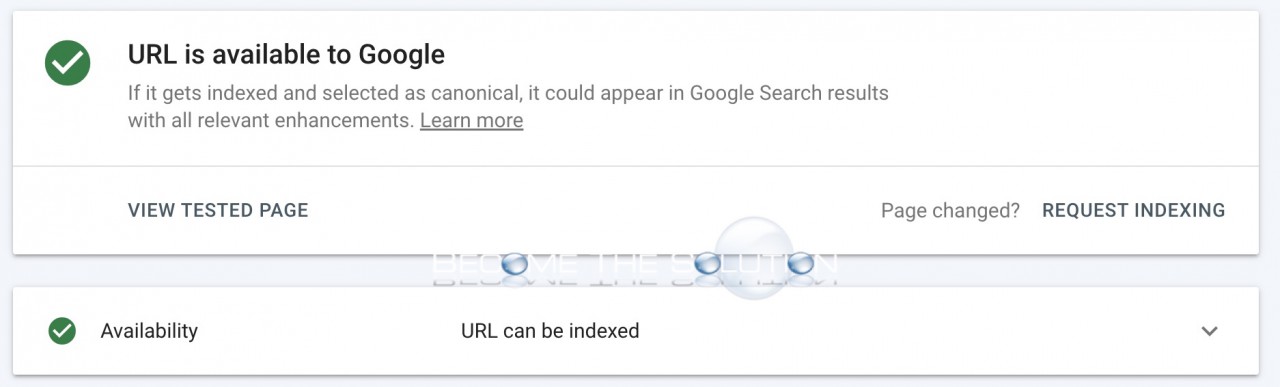Click the 'URL is available to Google' heading
The height and width of the screenshot is (387, 1280).
286,54
